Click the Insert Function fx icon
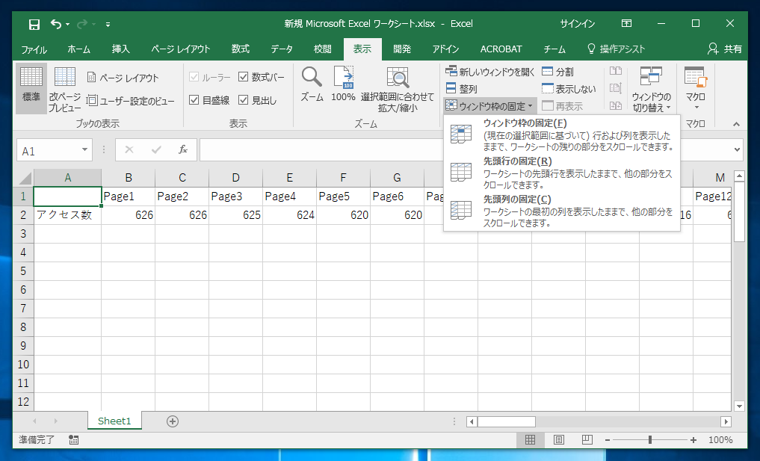This screenshot has height=461, width=760. (x=183, y=150)
